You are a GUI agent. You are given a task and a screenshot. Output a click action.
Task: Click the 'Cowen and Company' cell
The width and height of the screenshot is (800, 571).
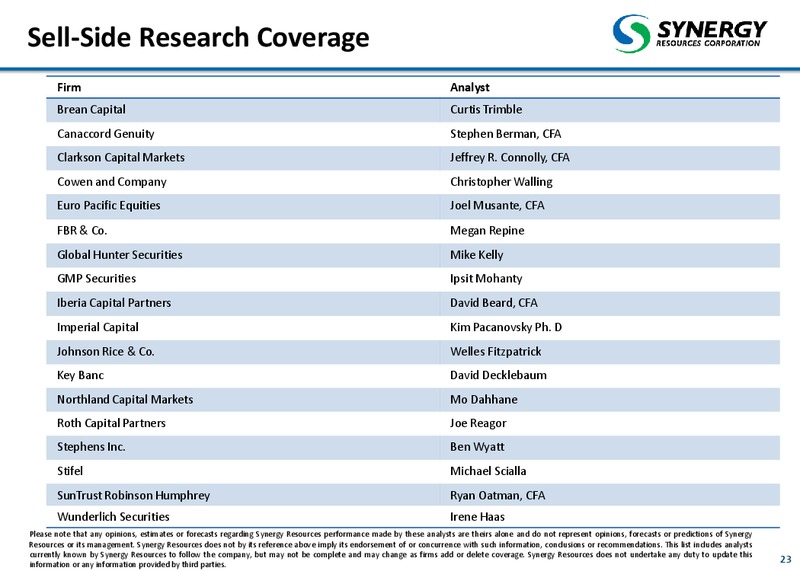point(112,182)
